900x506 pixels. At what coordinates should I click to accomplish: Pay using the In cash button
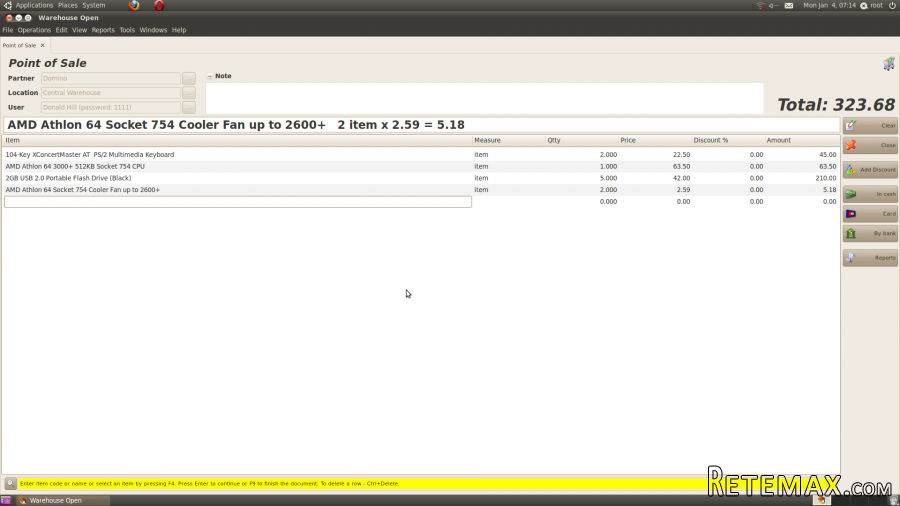870,194
